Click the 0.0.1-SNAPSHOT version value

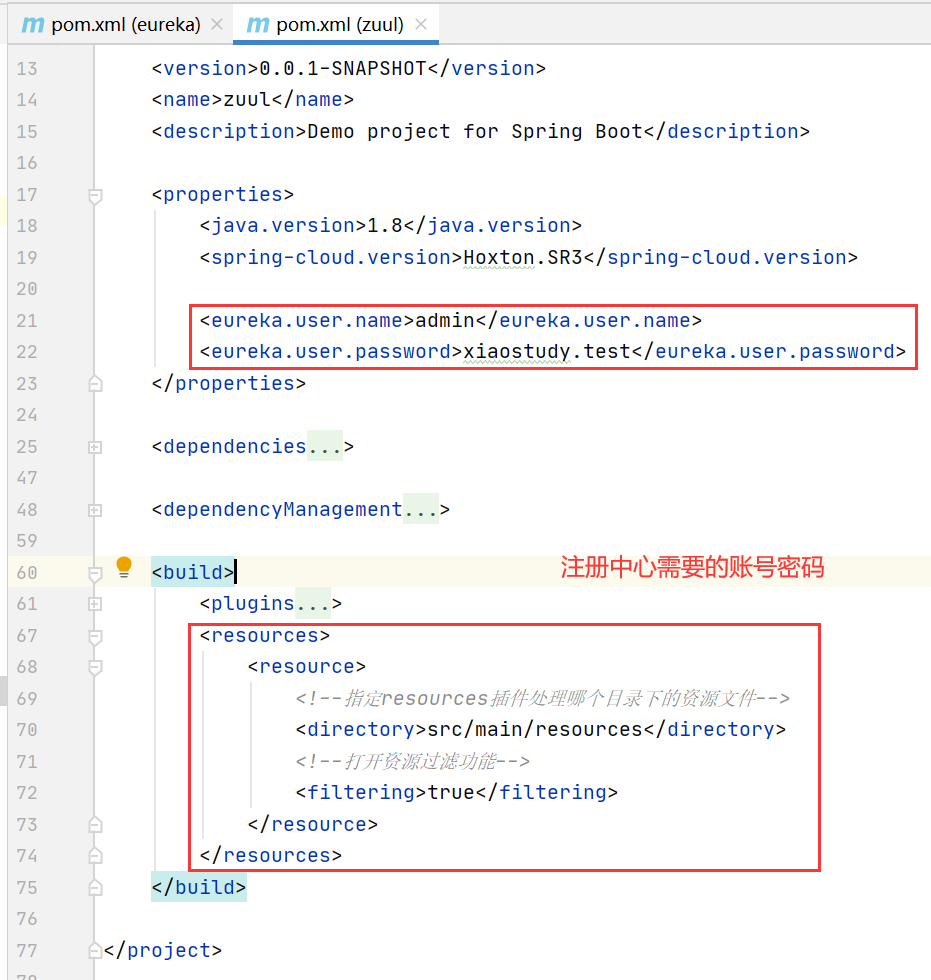tap(343, 68)
